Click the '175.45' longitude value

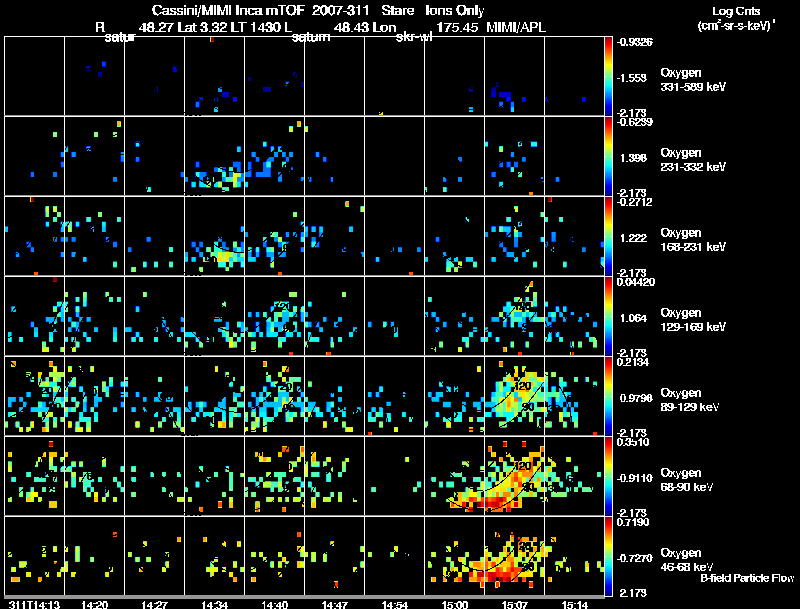coord(457,27)
